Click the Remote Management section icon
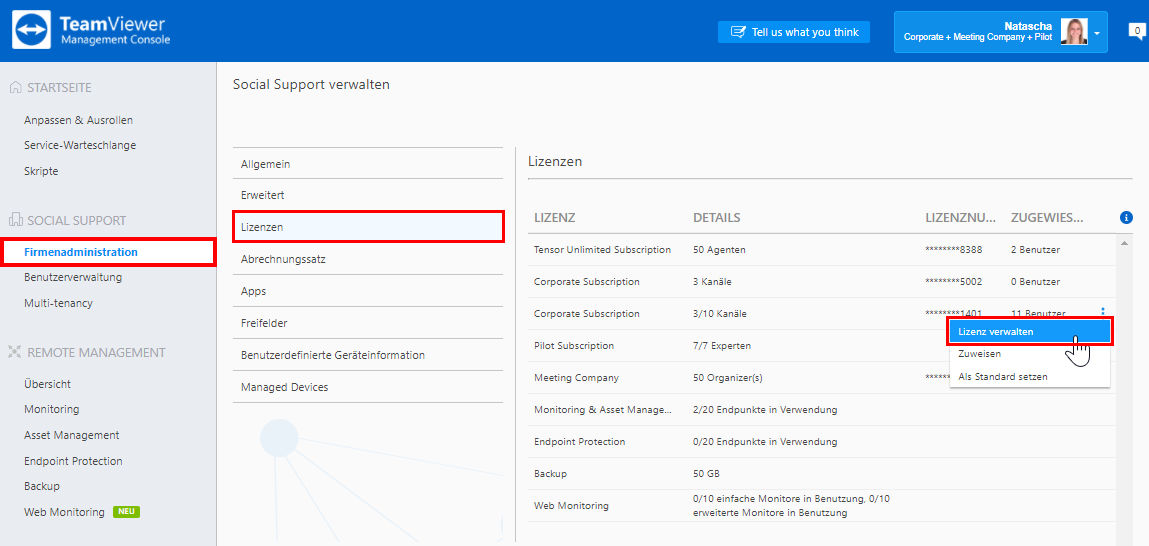The image size is (1149, 546). [15, 353]
